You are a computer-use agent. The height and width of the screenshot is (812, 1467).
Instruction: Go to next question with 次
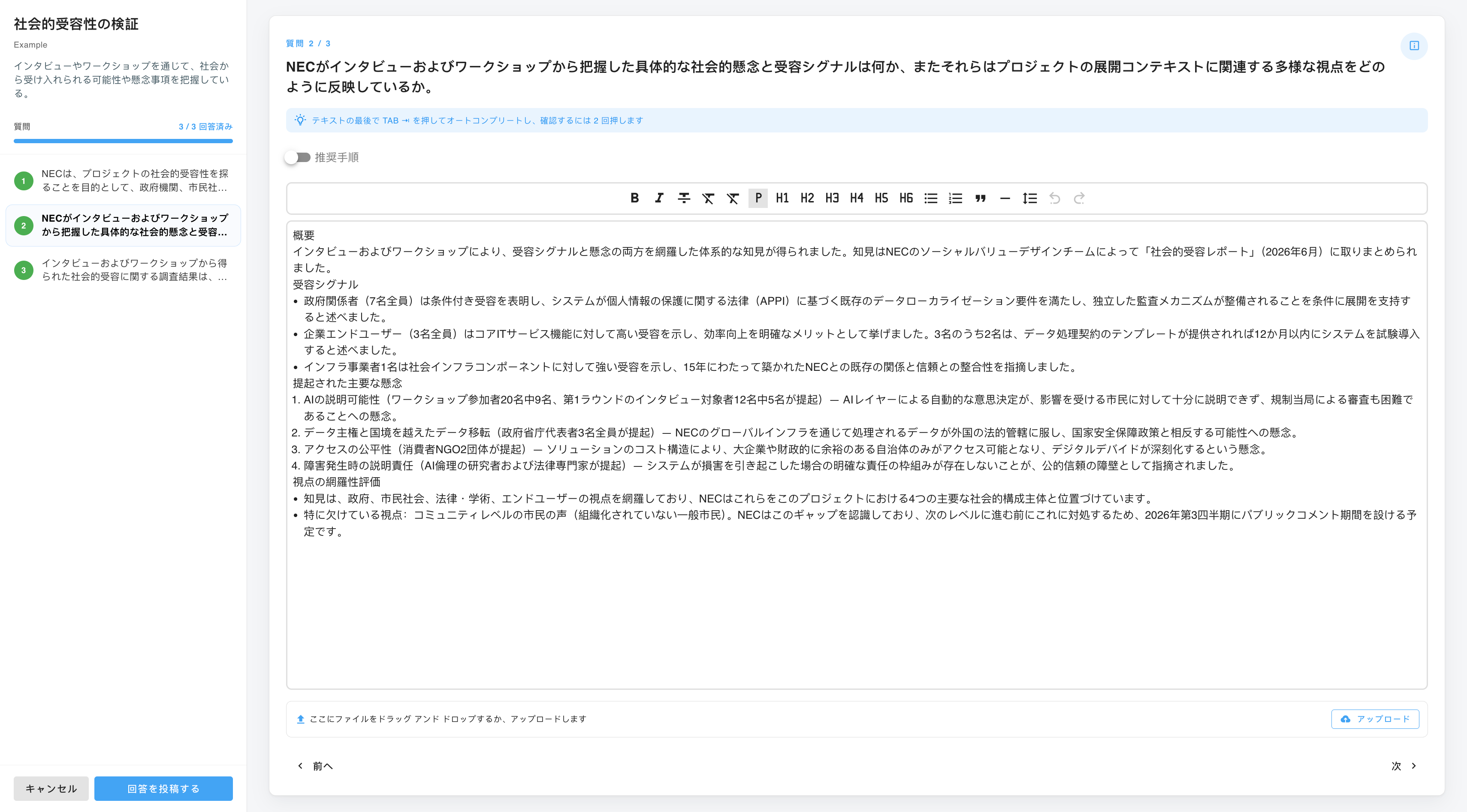[1404, 766]
